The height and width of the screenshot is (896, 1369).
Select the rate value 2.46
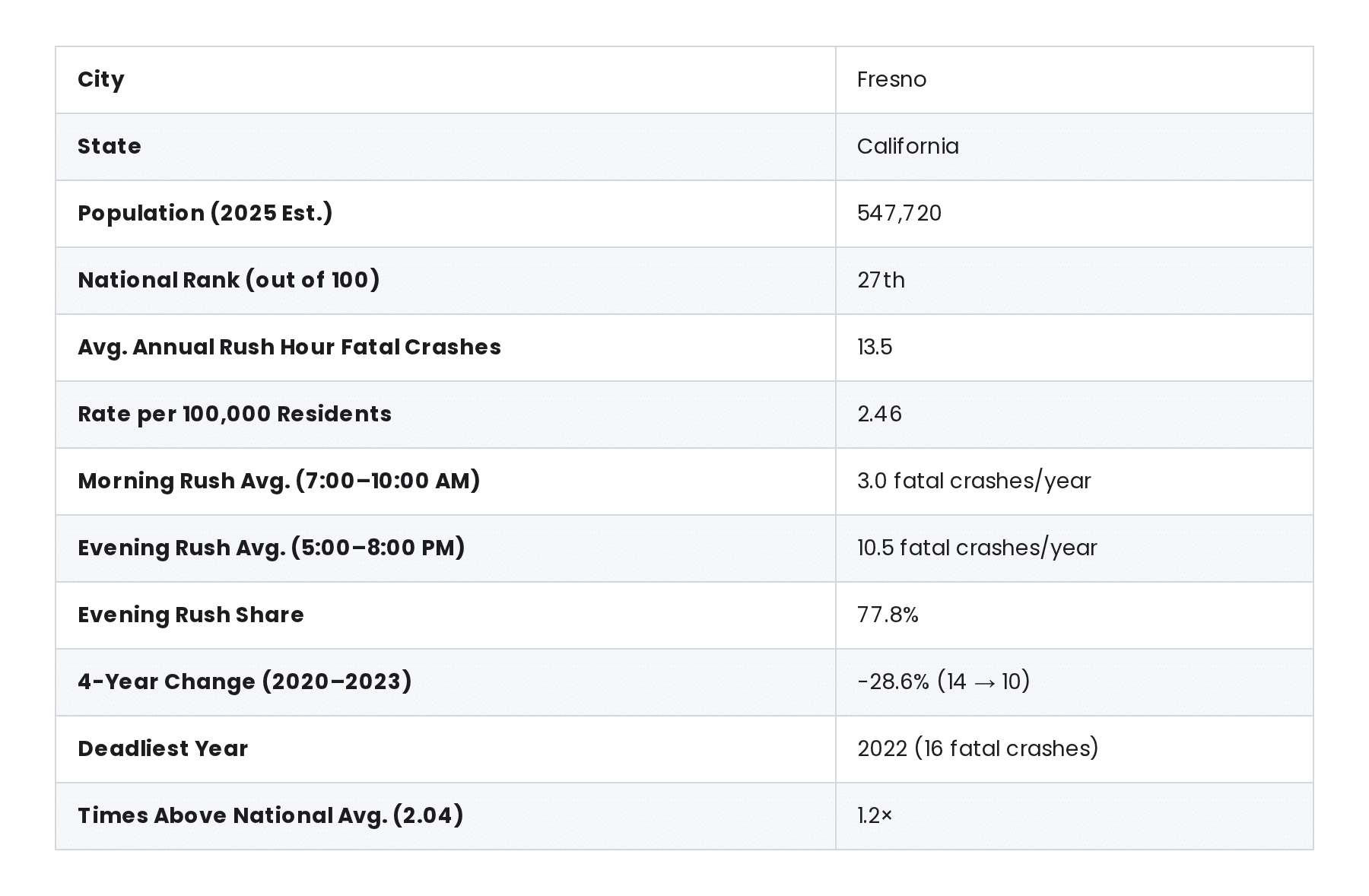pyautogui.click(x=879, y=415)
